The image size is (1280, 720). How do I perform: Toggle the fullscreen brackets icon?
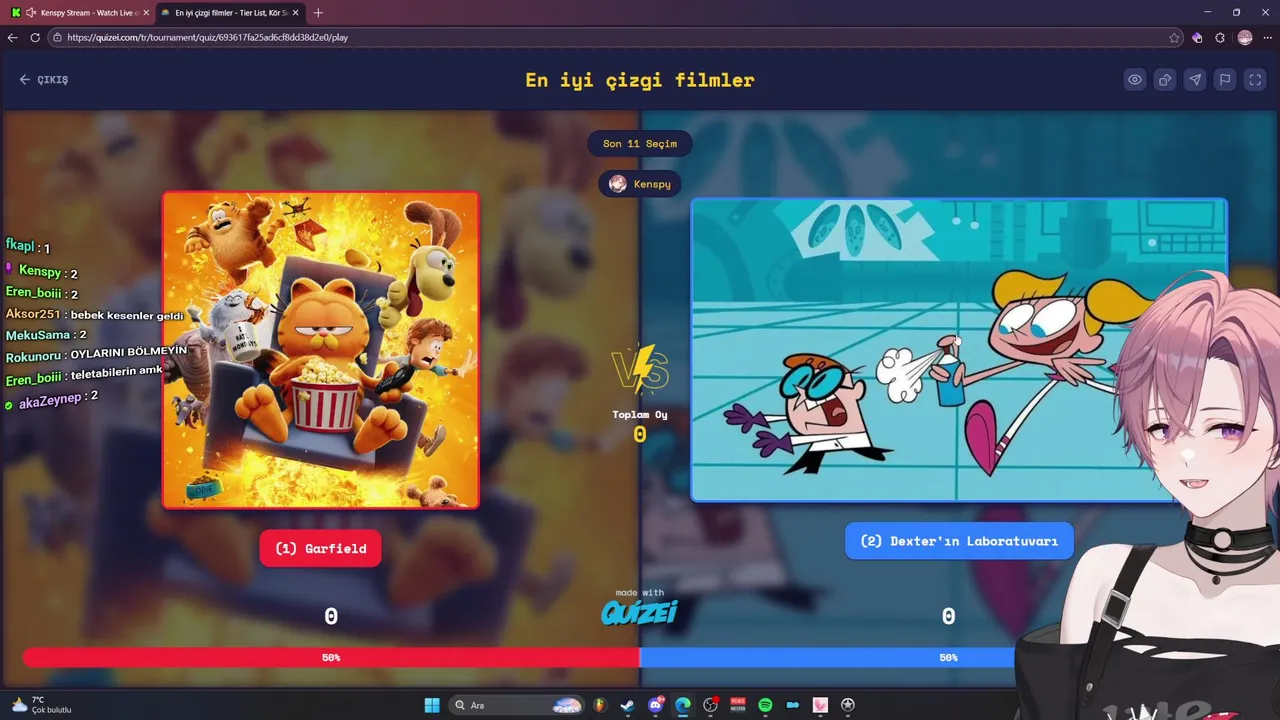(1255, 80)
